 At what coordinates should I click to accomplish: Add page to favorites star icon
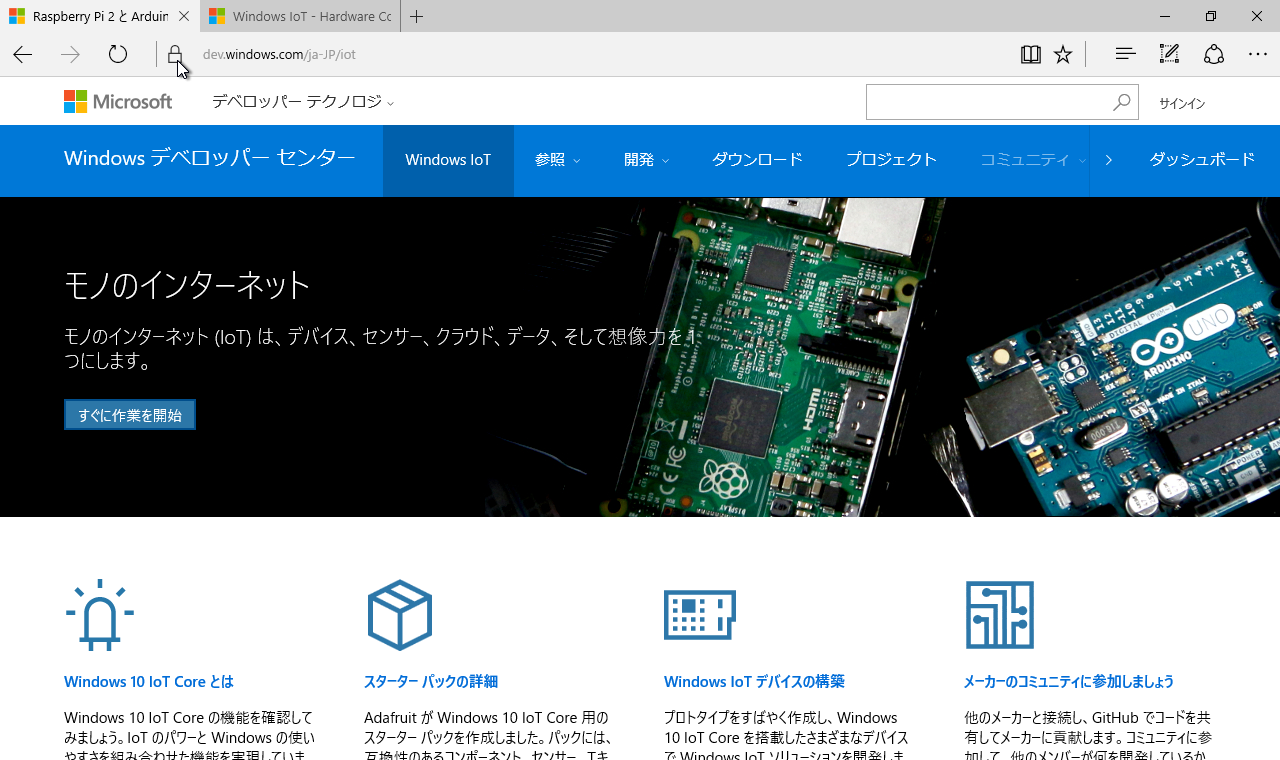coord(1063,54)
